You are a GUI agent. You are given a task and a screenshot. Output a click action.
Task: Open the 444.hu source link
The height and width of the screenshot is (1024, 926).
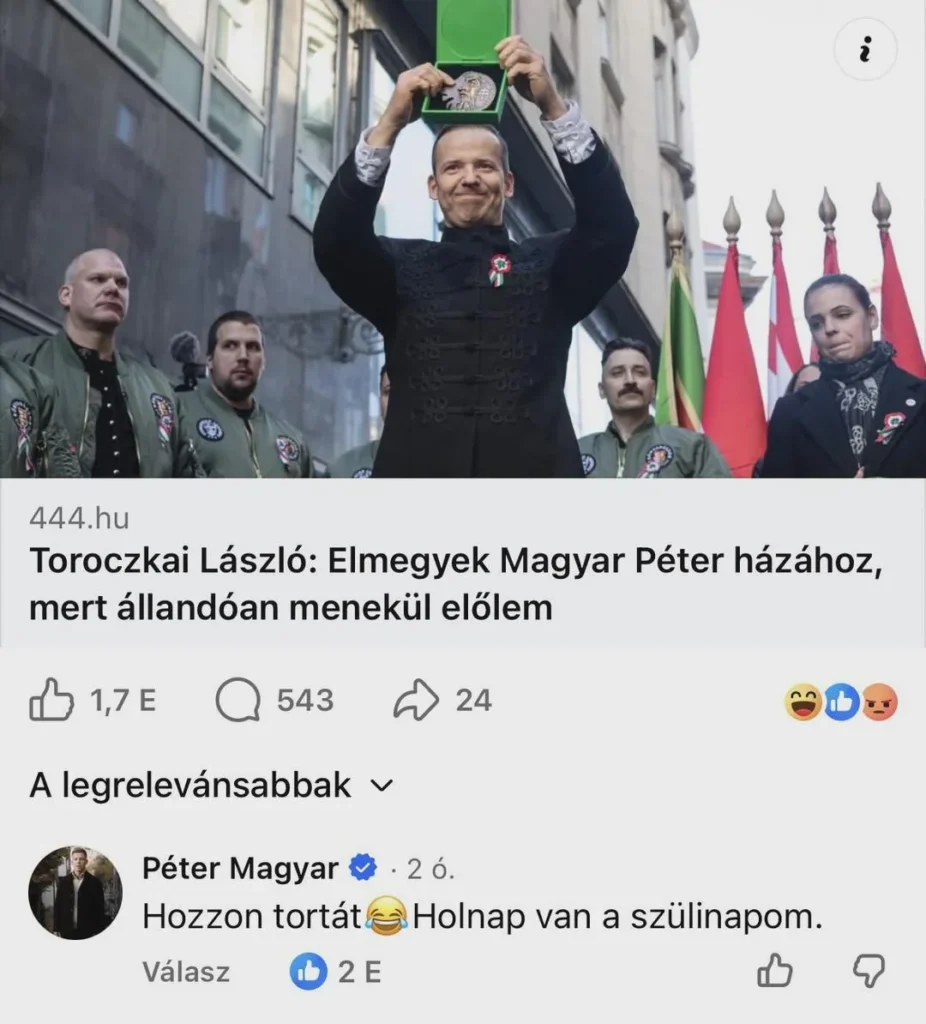point(79,519)
